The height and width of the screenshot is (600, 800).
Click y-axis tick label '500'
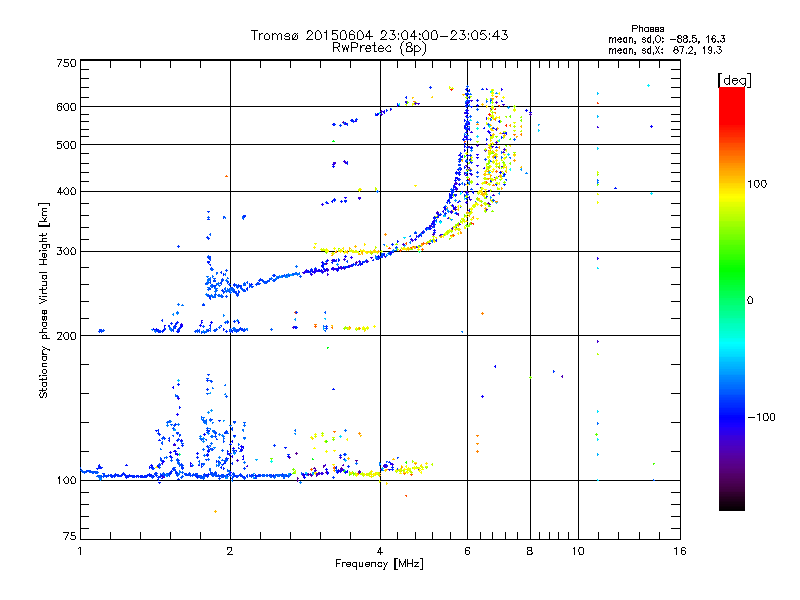(67, 145)
